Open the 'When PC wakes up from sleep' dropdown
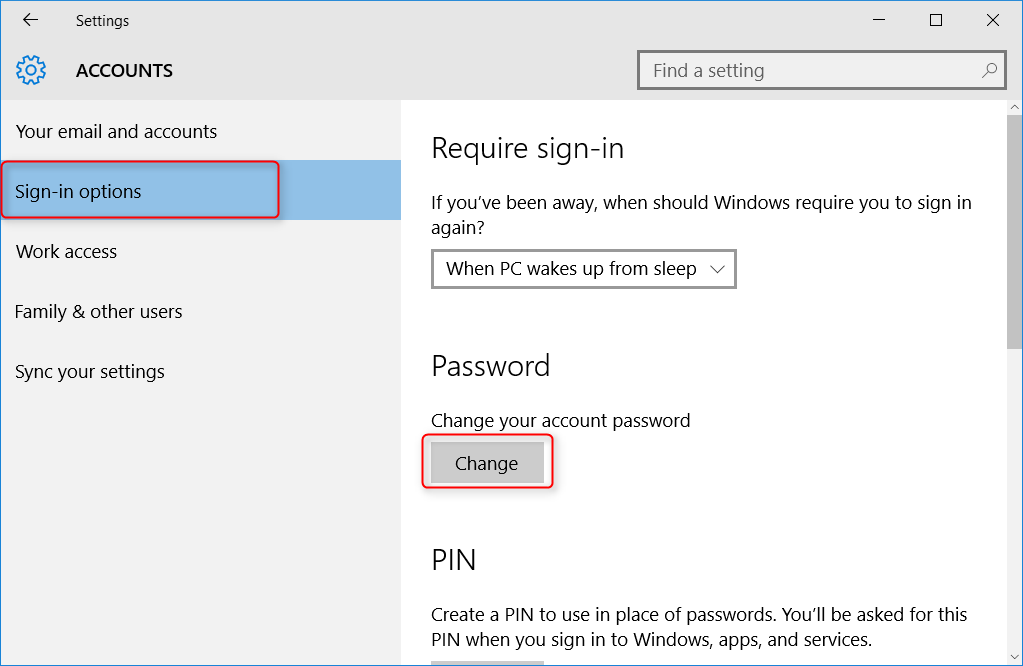The height and width of the screenshot is (666, 1023). click(583, 269)
